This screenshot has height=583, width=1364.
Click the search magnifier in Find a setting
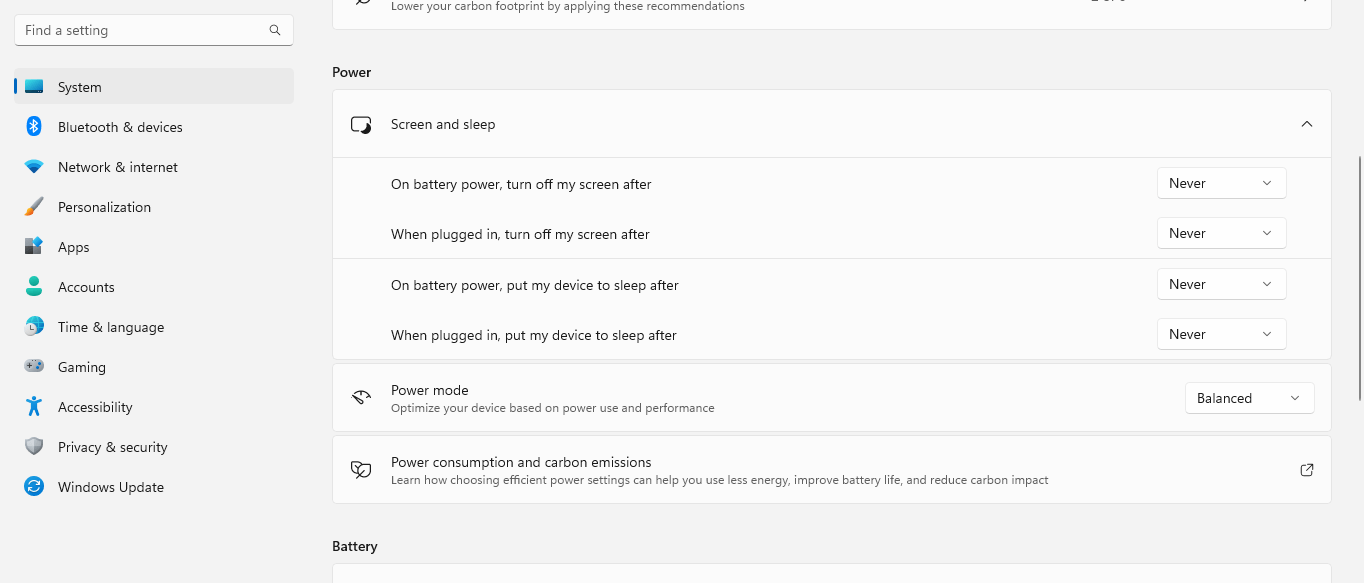tap(274, 29)
